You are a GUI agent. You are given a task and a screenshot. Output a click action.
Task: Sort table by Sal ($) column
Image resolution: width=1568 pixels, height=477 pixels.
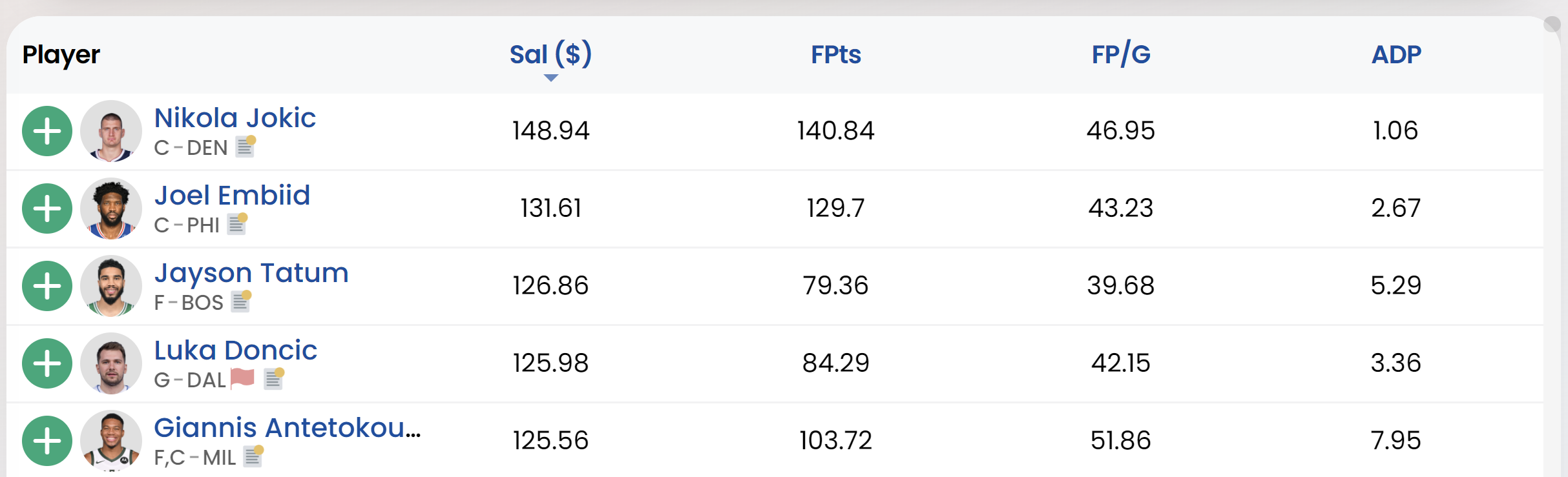[550, 55]
